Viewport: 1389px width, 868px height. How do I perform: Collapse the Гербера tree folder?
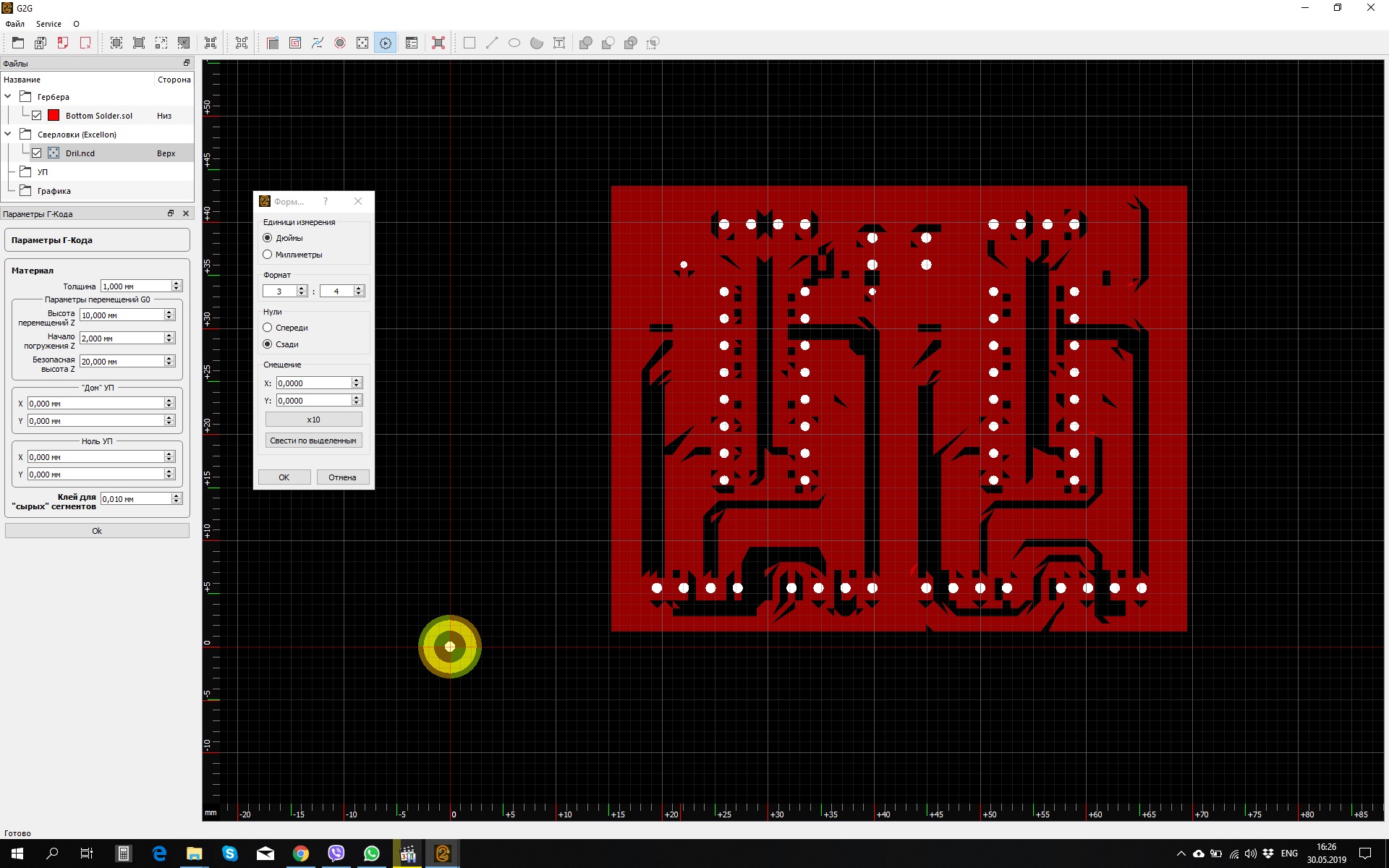tap(8, 96)
